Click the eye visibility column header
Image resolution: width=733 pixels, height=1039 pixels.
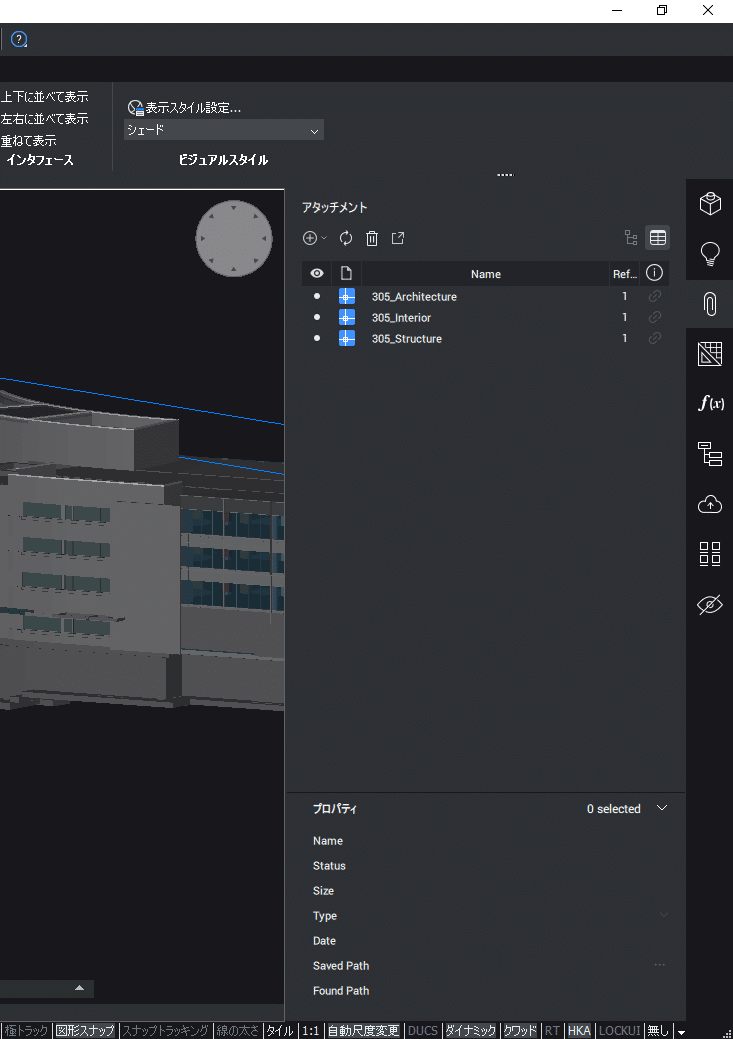317,273
